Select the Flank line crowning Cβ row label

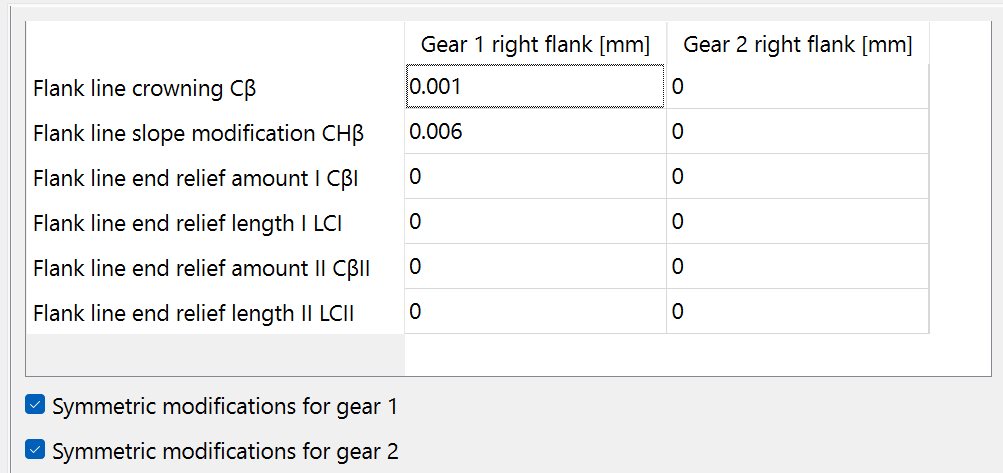145,88
